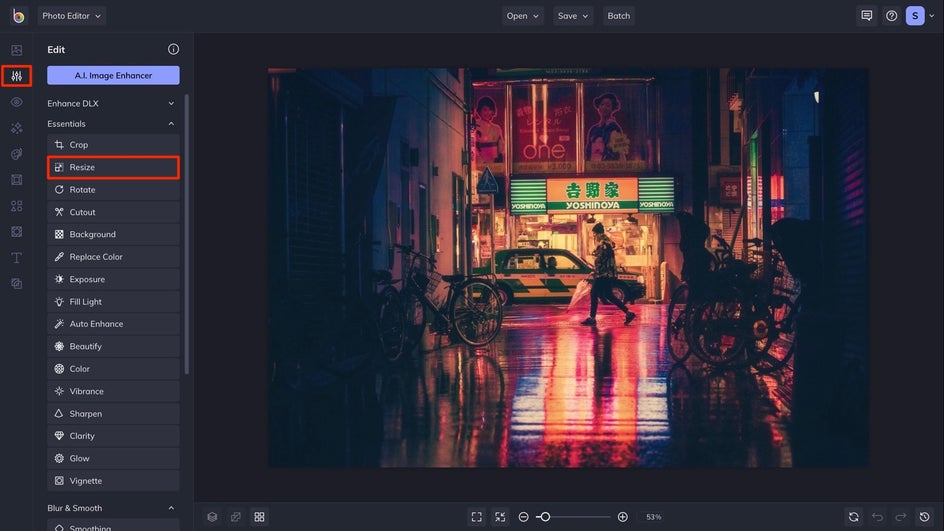Open the Overlays sidebar icon
The image size is (944, 531).
click(x=17, y=232)
